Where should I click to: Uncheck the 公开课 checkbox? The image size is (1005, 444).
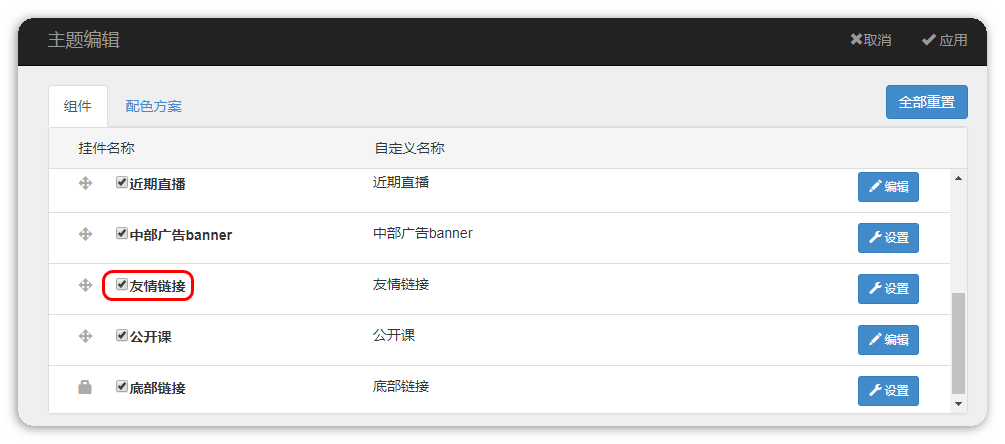122,336
